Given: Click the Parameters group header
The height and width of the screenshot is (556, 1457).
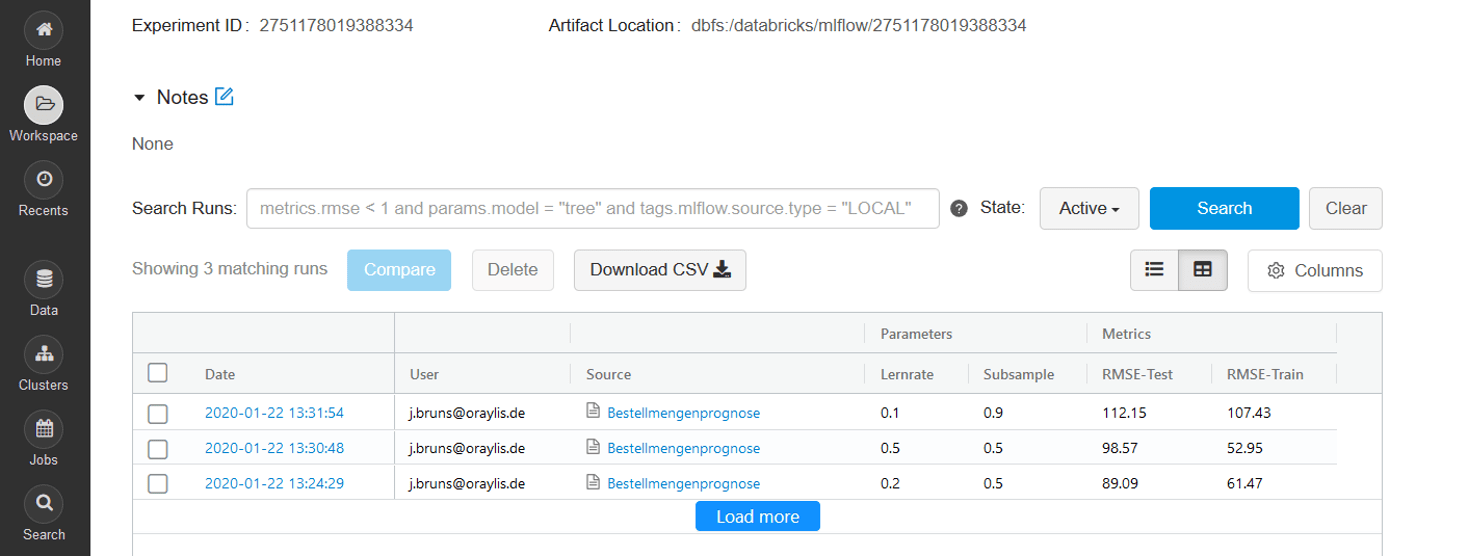Looking at the screenshot, I should point(916,334).
